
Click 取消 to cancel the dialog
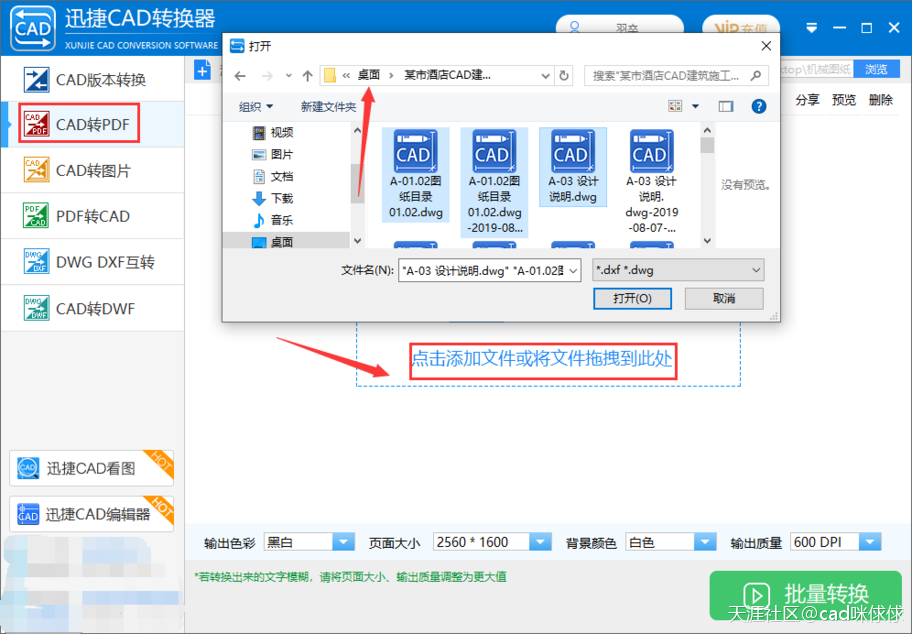pyautogui.click(x=724, y=299)
